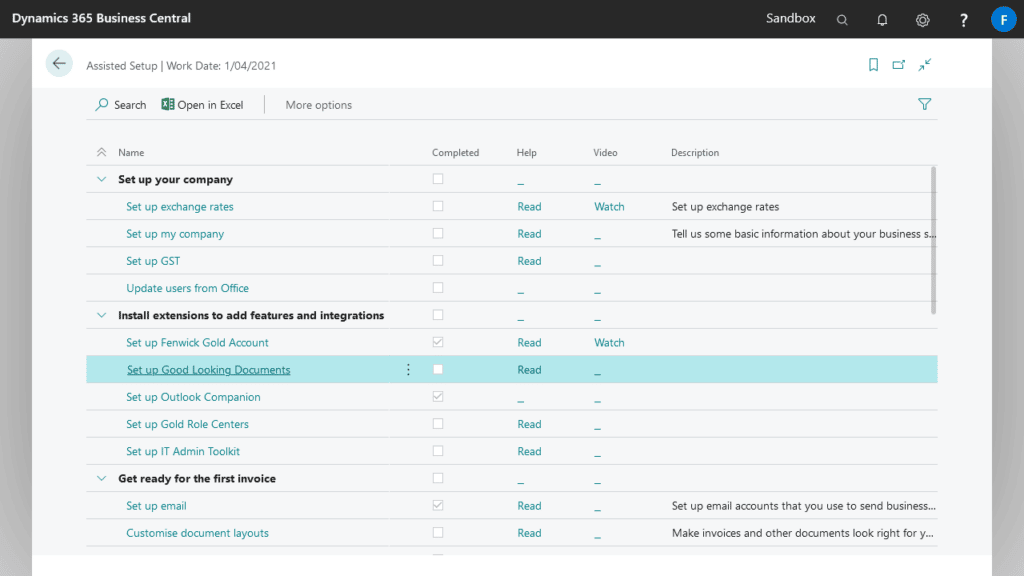The image size is (1024, 576).
Task: Click the search magnifier in the top bar
Action: [841, 19]
